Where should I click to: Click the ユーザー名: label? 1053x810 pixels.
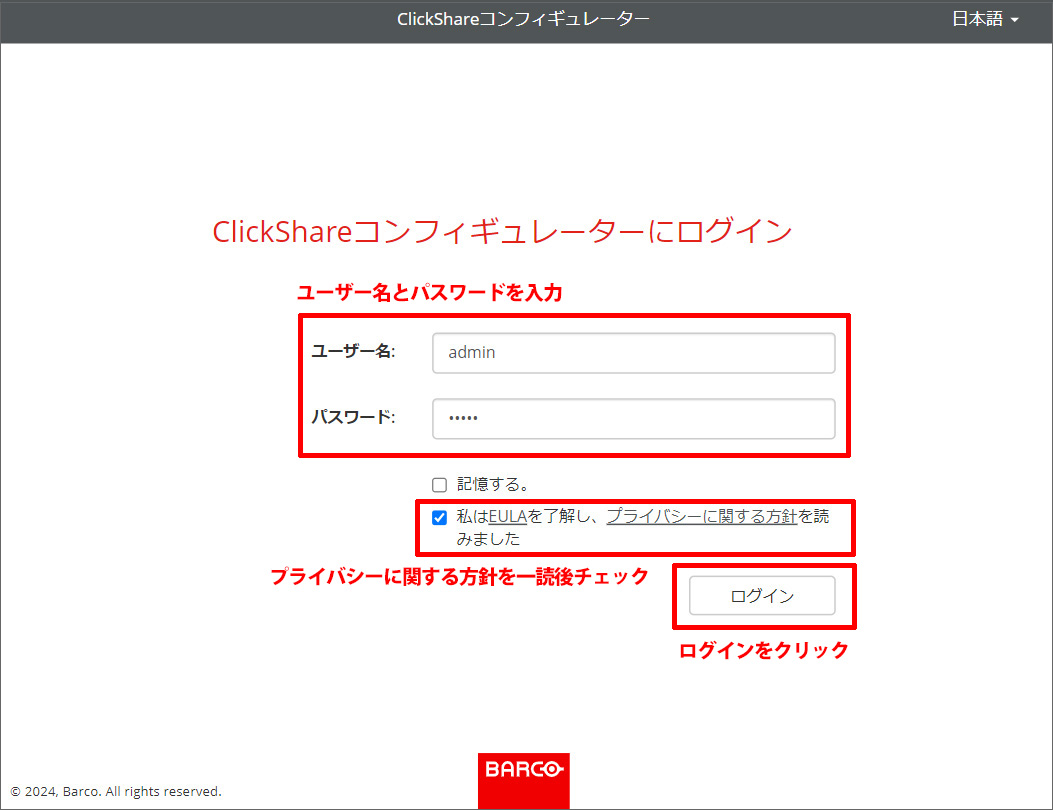coord(353,351)
